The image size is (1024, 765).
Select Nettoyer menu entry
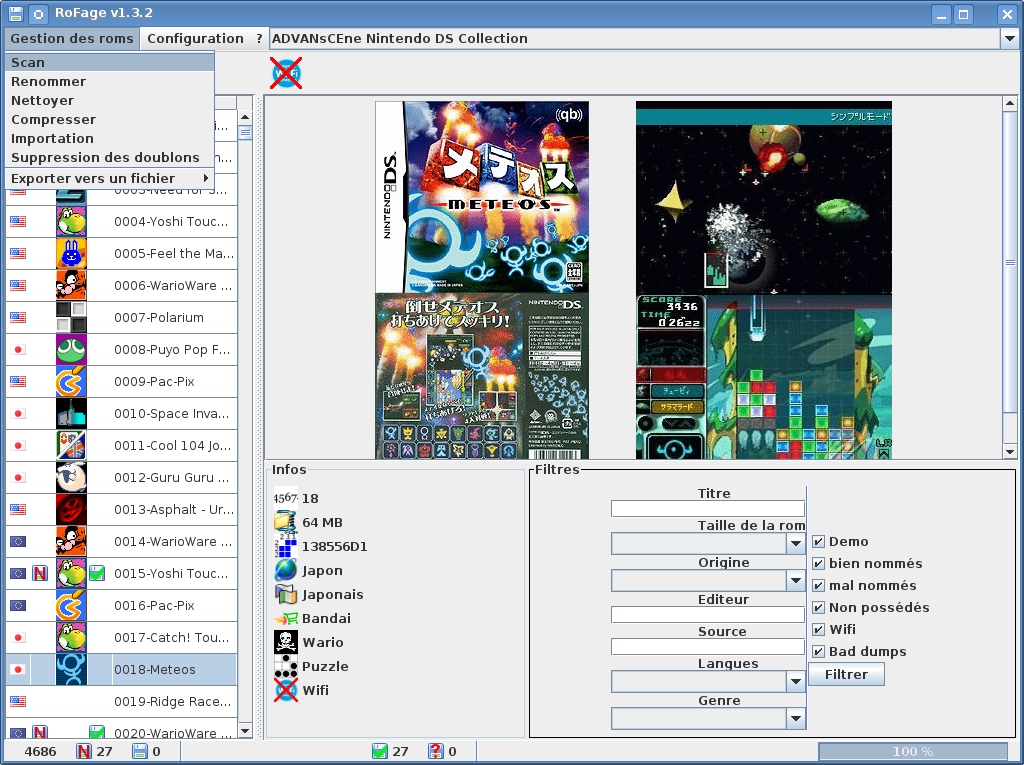110,101
